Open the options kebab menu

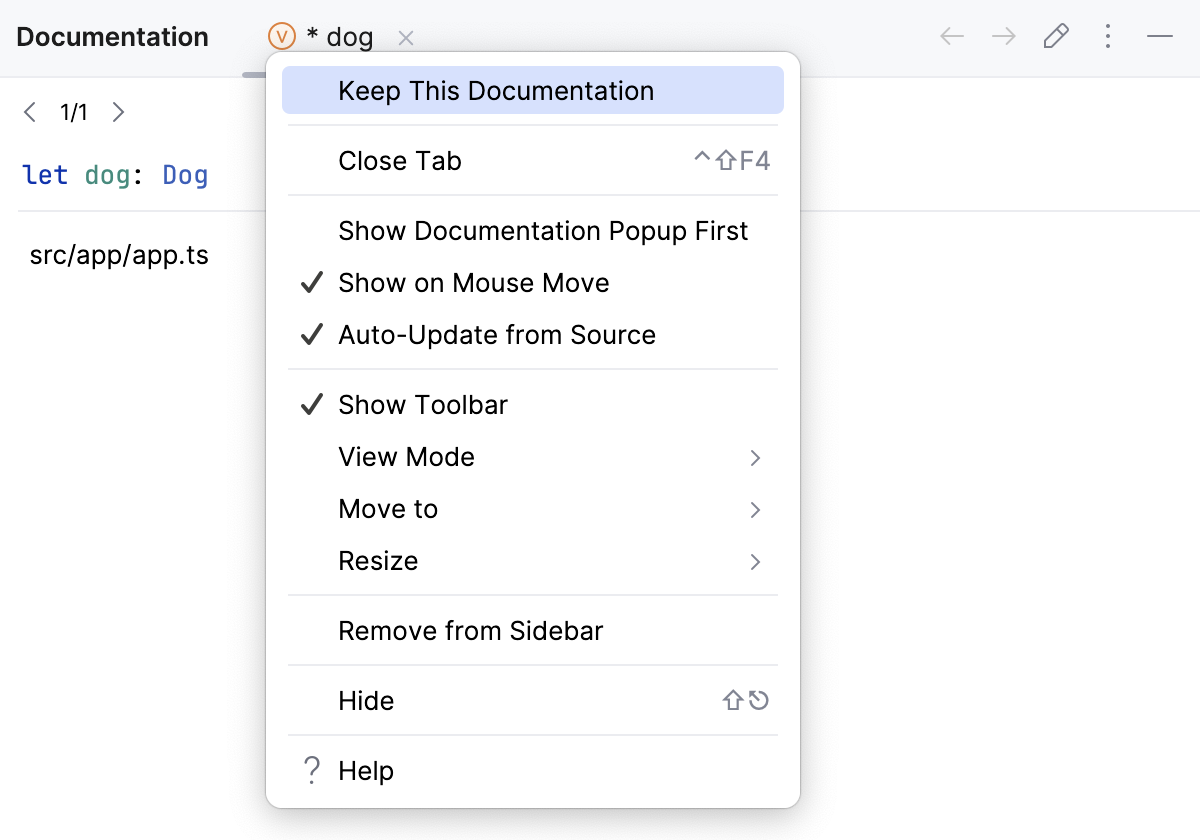[x=1108, y=36]
